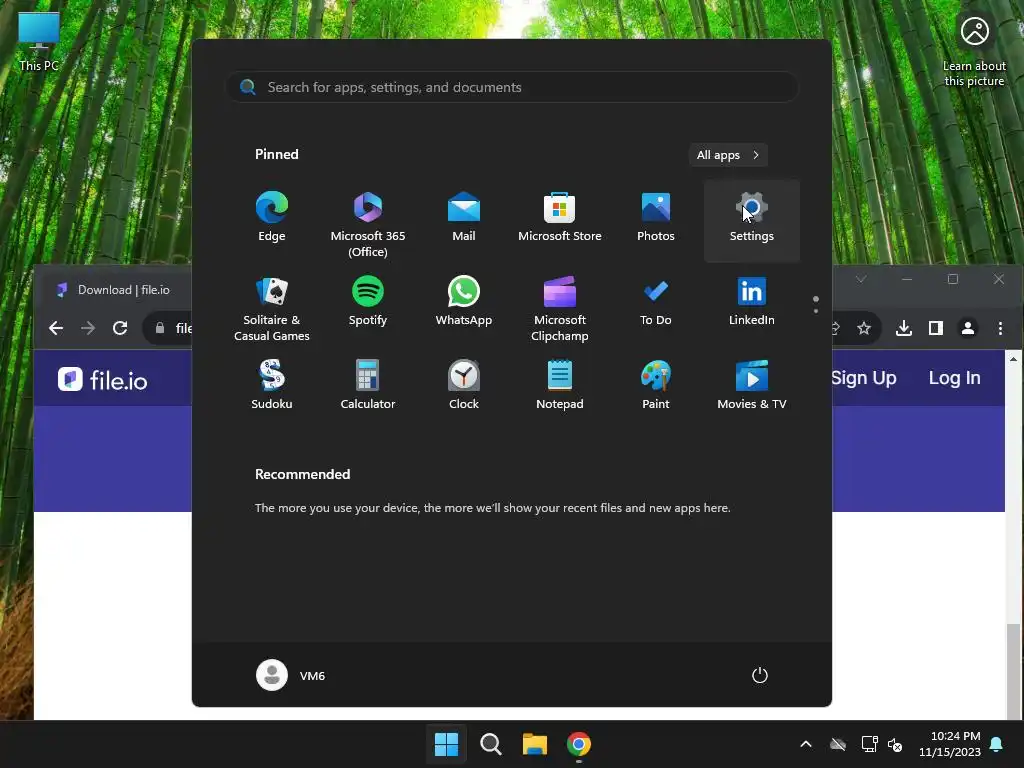Click Learn about this picture icon

pyautogui.click(x=974, y=51)
